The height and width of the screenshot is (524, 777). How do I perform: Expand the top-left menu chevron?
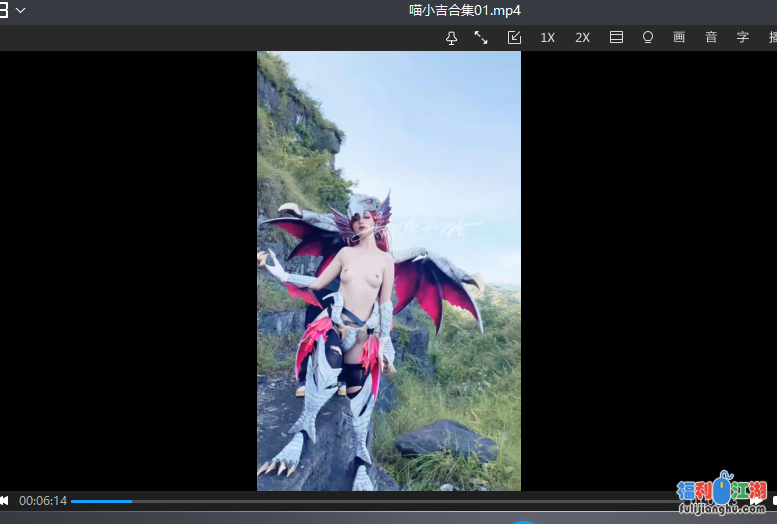[x=21, y=10]
